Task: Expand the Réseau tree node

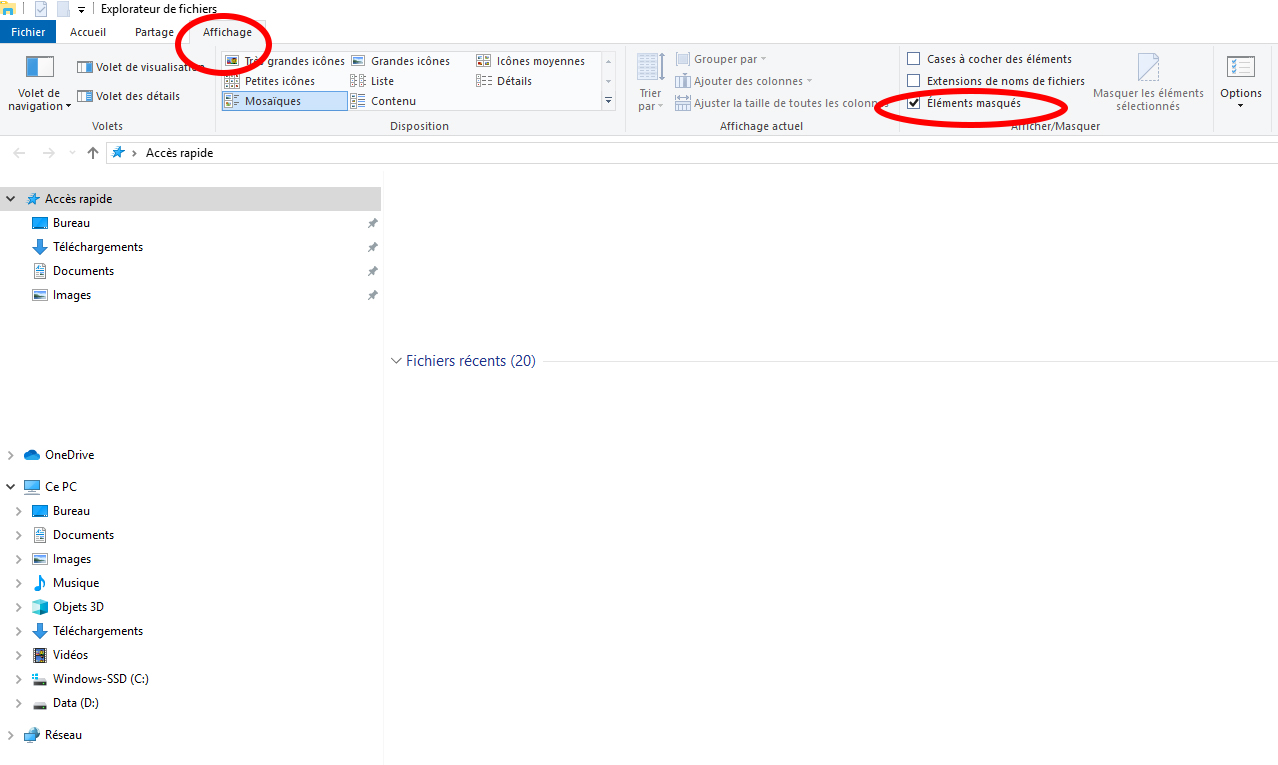Action: [11, 735]
